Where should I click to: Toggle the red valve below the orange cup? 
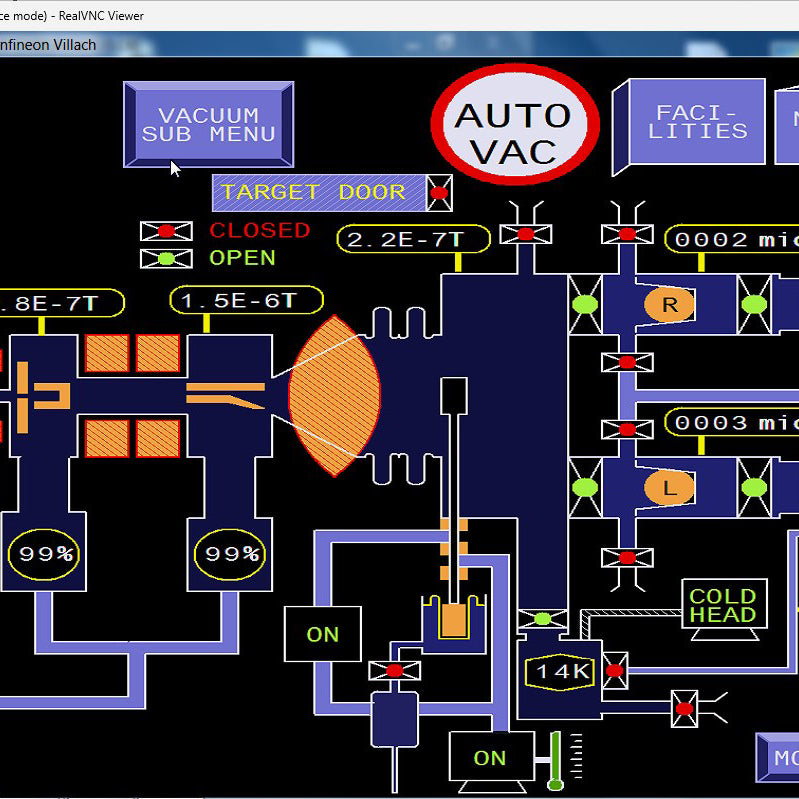pos(394,671)
